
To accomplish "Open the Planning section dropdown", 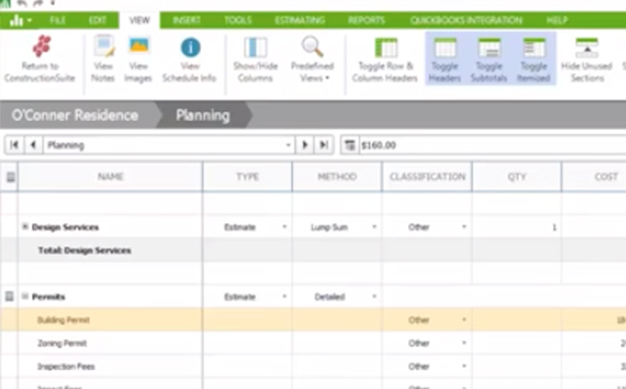I will (x=288, y=145).
